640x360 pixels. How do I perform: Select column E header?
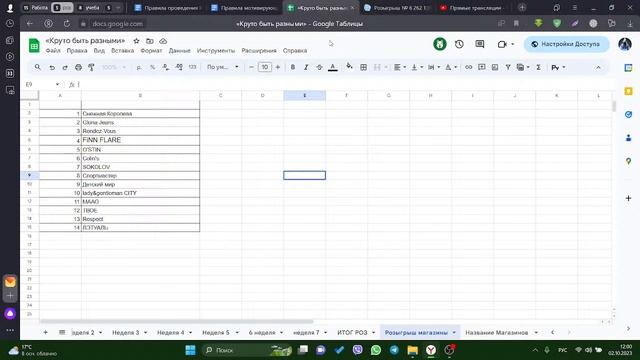304,96
